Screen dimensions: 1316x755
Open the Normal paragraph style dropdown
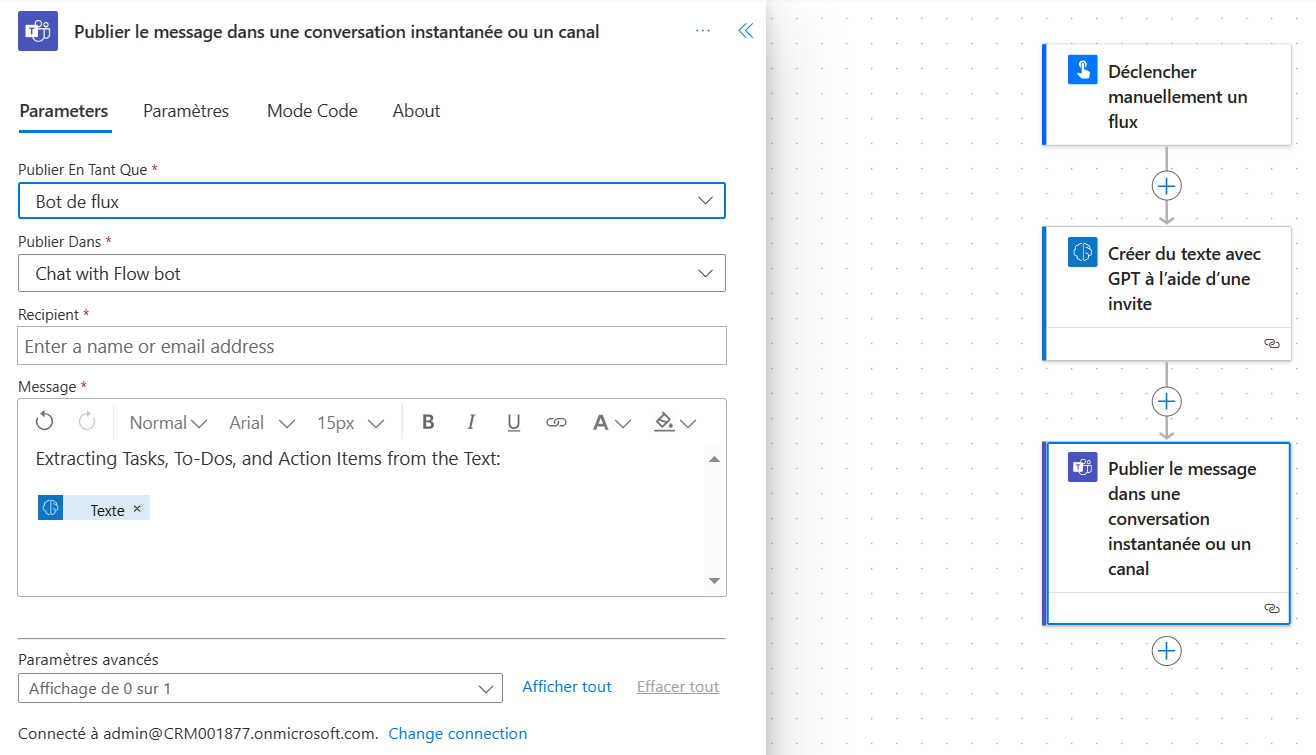[168, 422]
